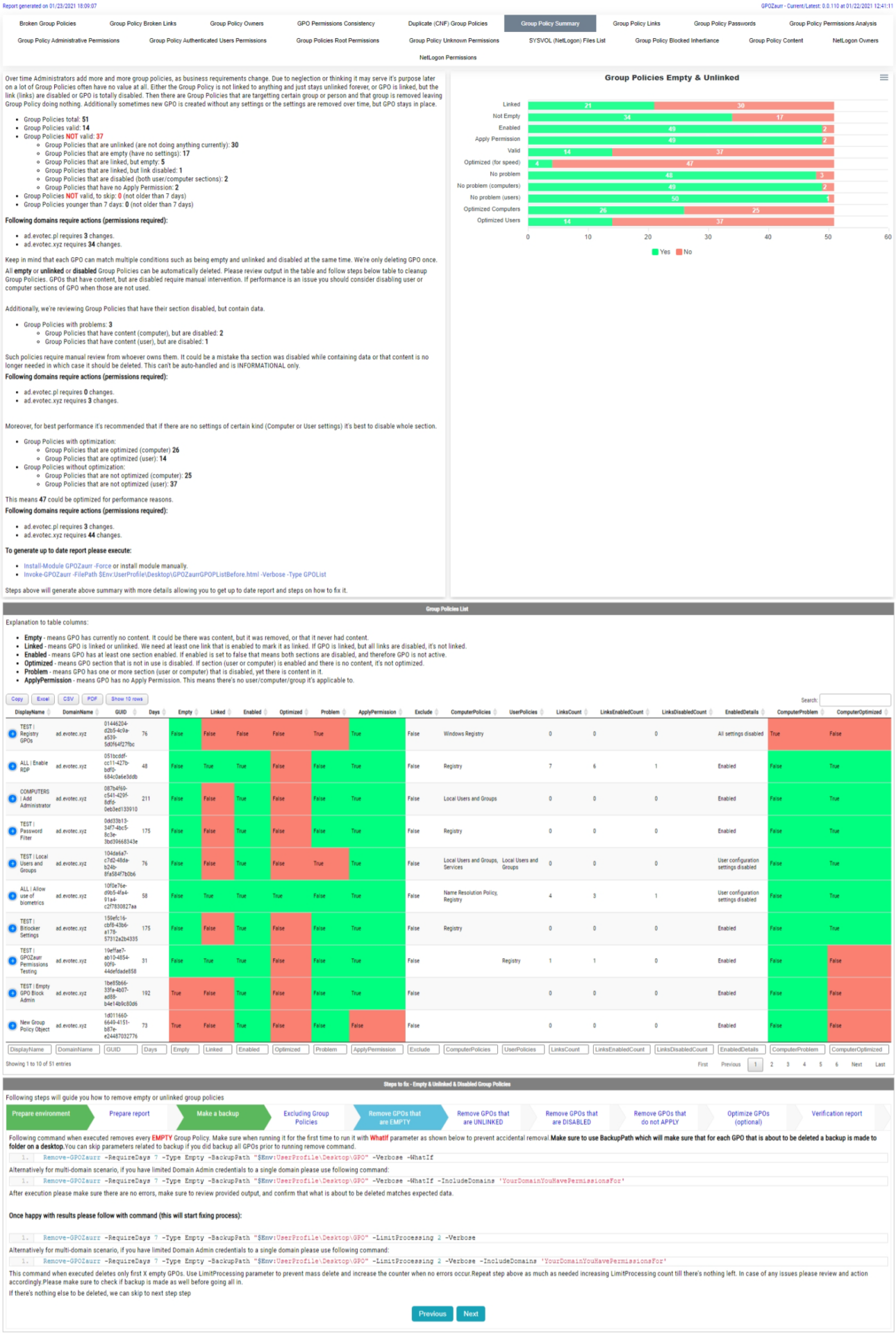The height and width of the screenshot is (1334, 896).
Task: Select the Remove GPOs that are UNLINKED step
Action: [x=483, y=1117]
